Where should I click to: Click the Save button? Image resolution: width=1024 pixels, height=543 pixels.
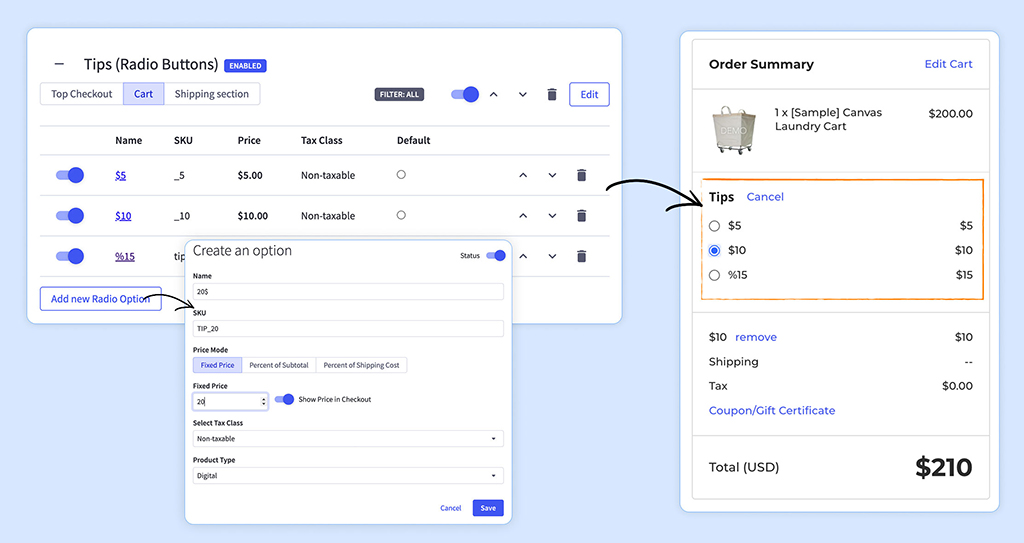(488, 508)
